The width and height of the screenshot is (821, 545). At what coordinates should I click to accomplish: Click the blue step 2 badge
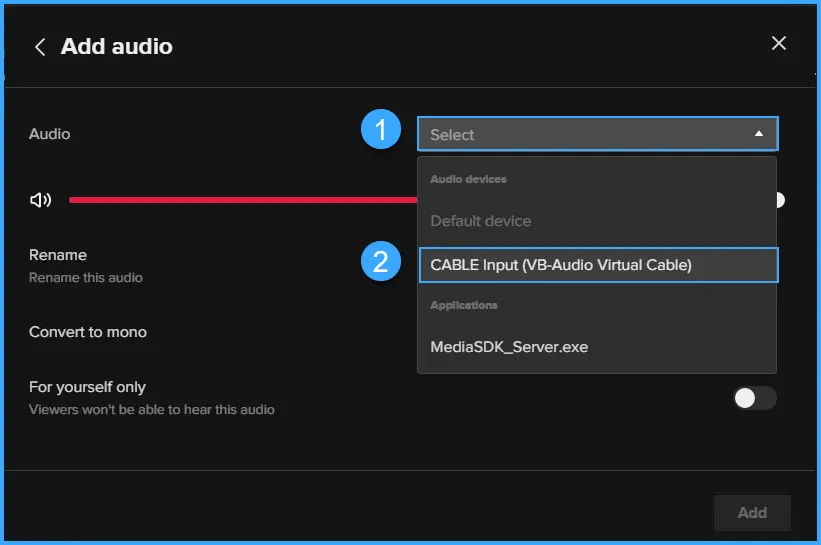pos(380,263)
